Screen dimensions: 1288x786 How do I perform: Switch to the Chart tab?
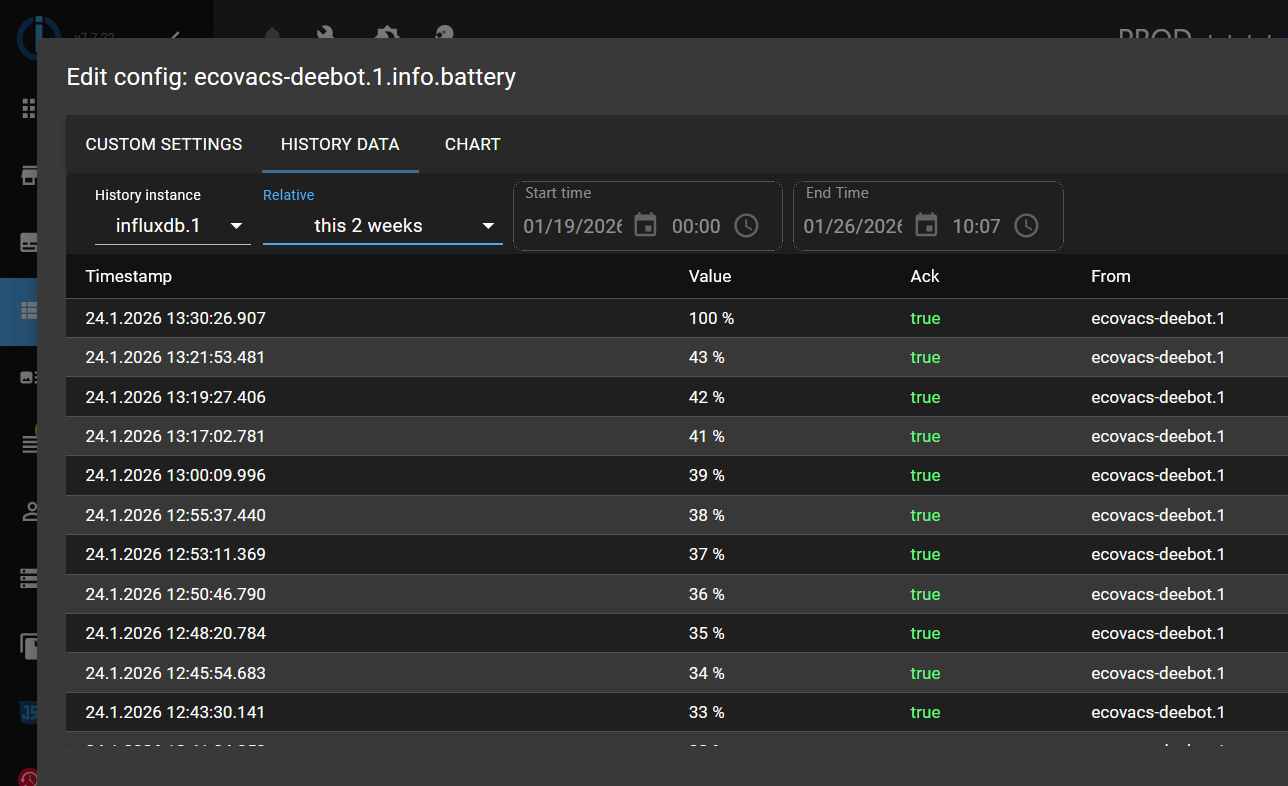point(472,144)
